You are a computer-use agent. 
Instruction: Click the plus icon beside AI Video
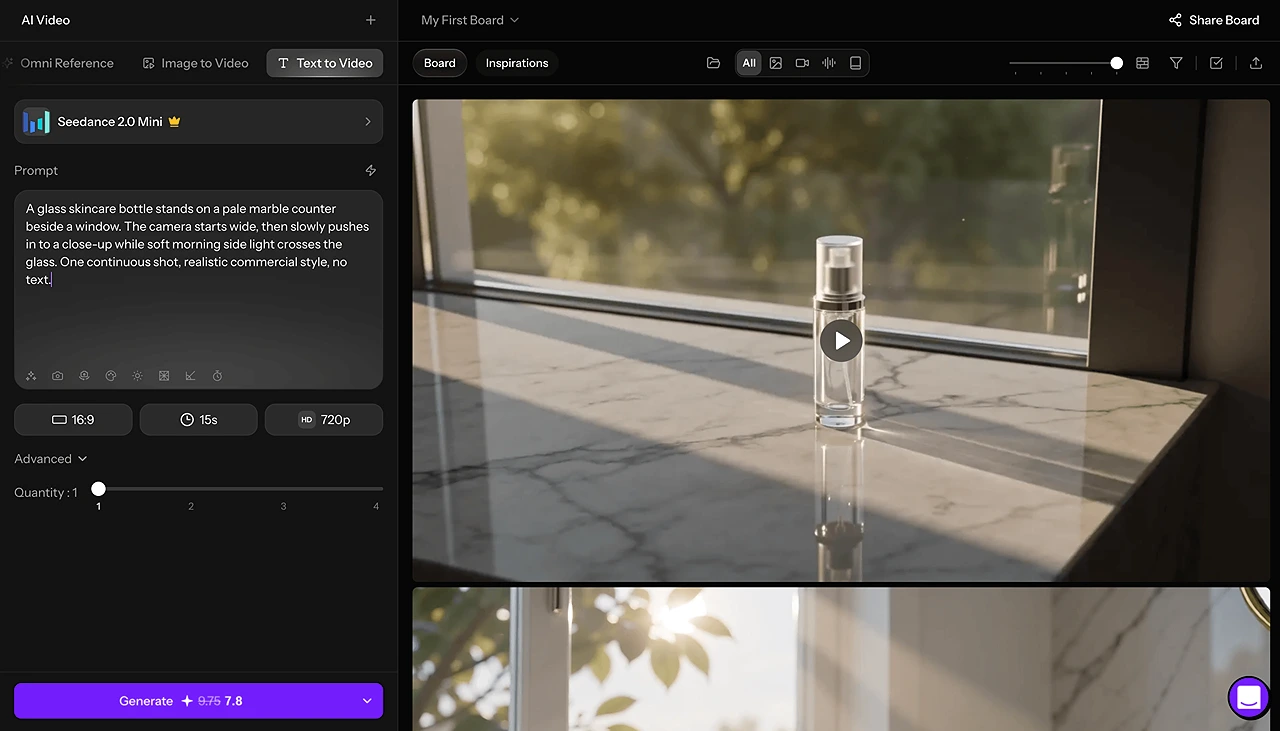(x=371, y=20)
